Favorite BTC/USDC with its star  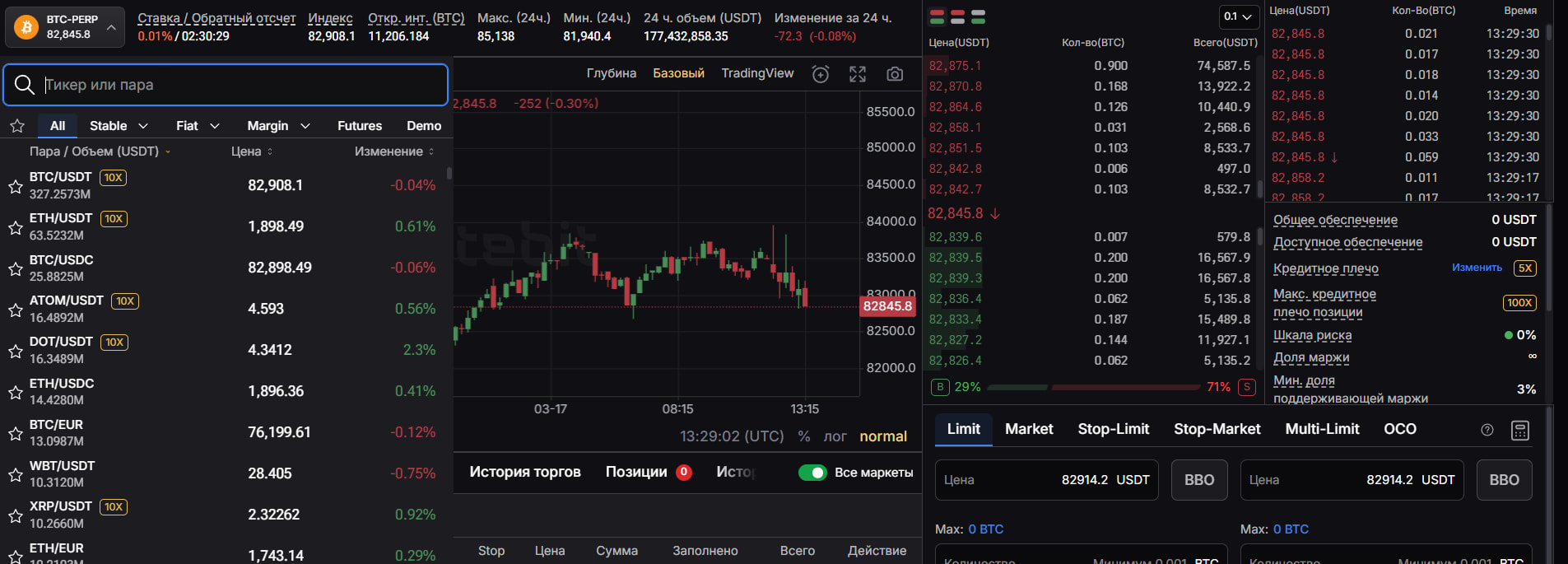(15, 268)
